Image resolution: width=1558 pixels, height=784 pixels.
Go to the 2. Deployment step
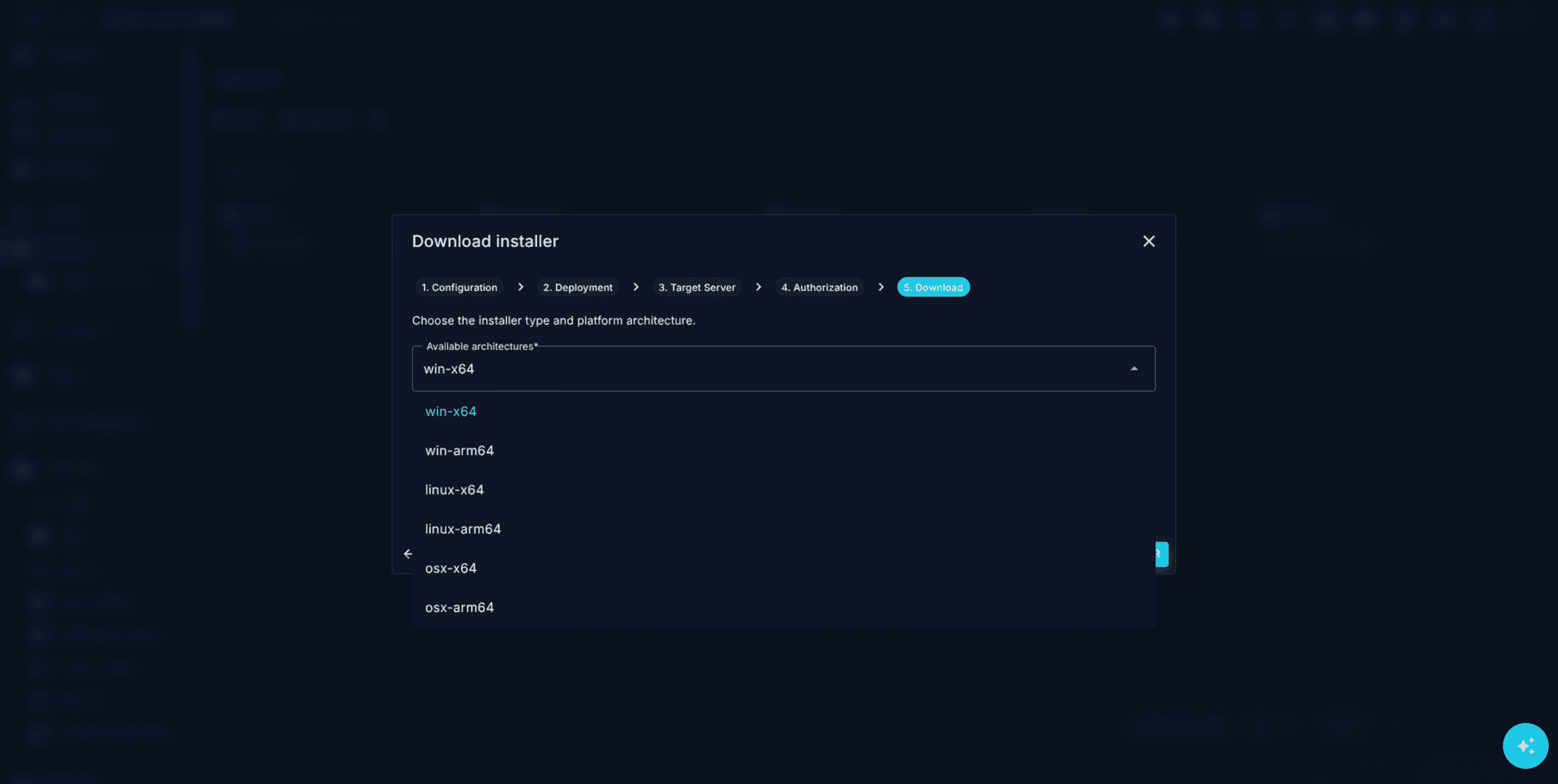click(x=578, y=287)
